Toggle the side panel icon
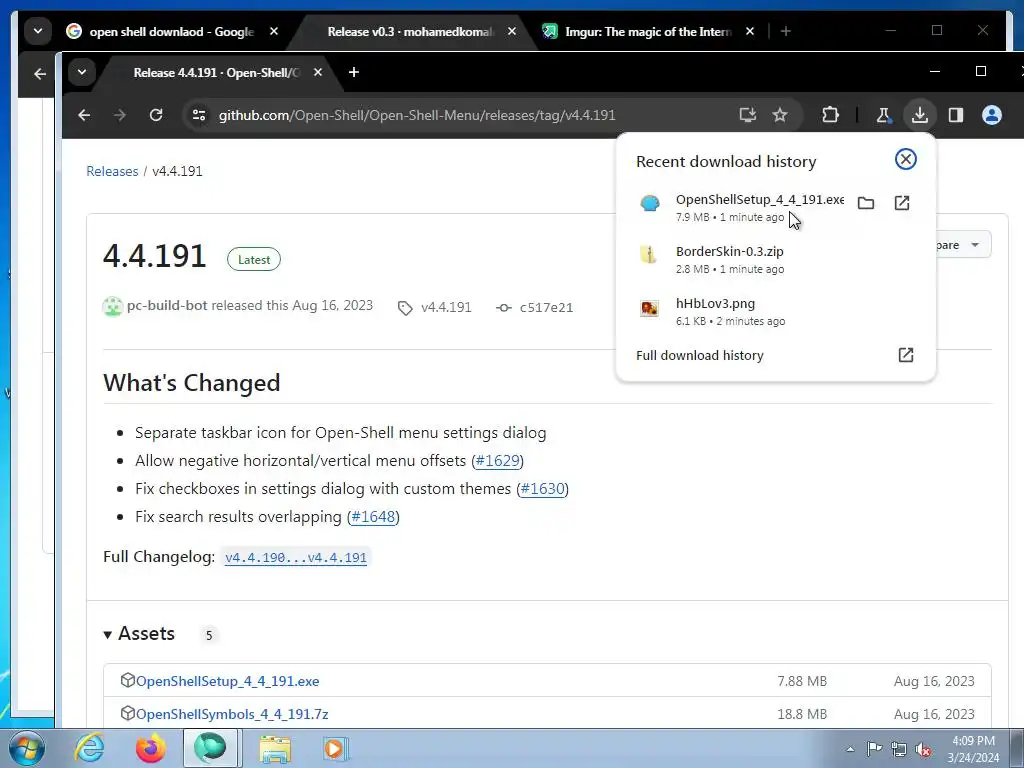The height and width of the screenshot is (768, 1024). (x=955, y=115)
